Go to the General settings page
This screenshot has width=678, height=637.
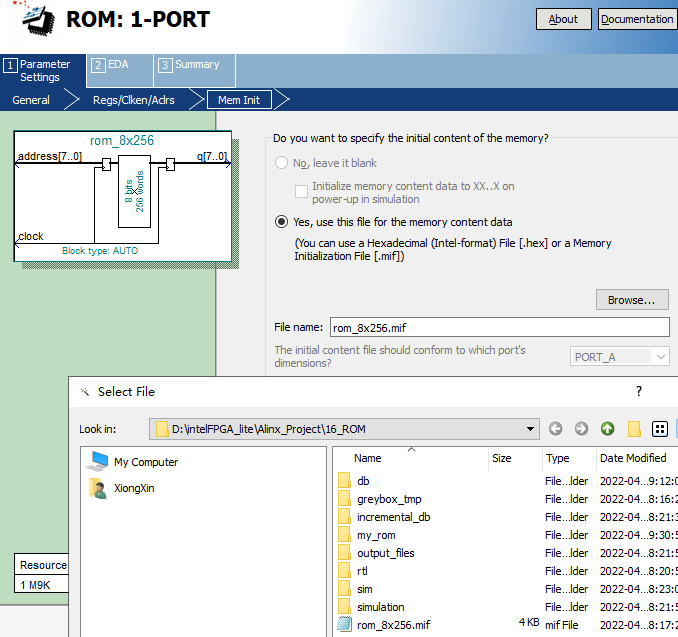tap(31, 100)
